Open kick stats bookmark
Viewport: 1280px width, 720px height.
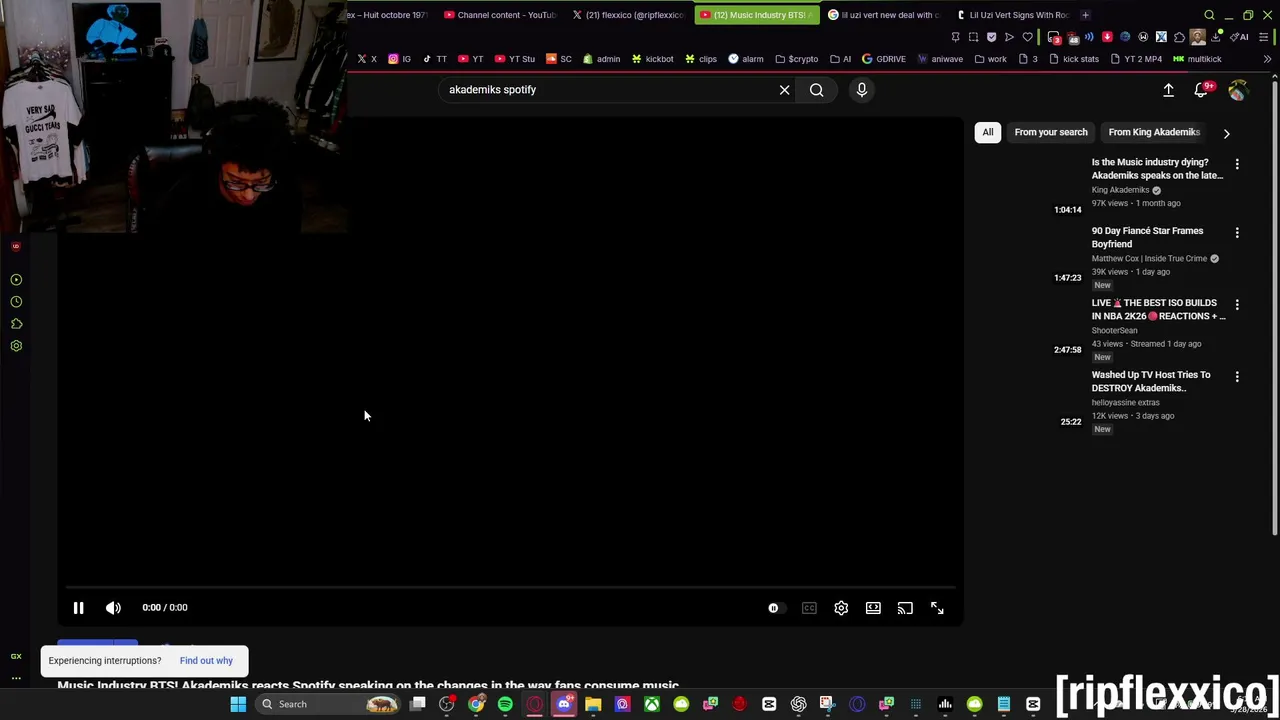(x=1074, y=59)
